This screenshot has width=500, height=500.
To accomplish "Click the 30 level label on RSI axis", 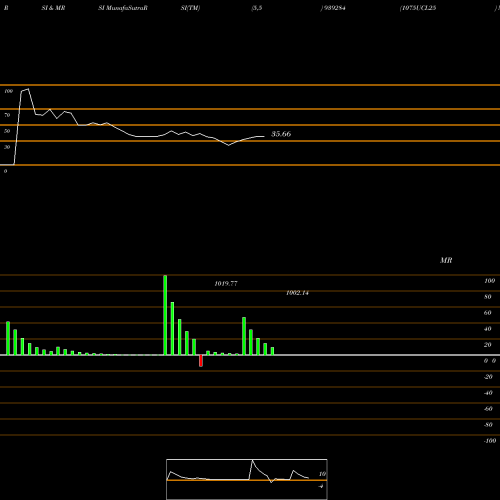I will (x=7, y=147).
